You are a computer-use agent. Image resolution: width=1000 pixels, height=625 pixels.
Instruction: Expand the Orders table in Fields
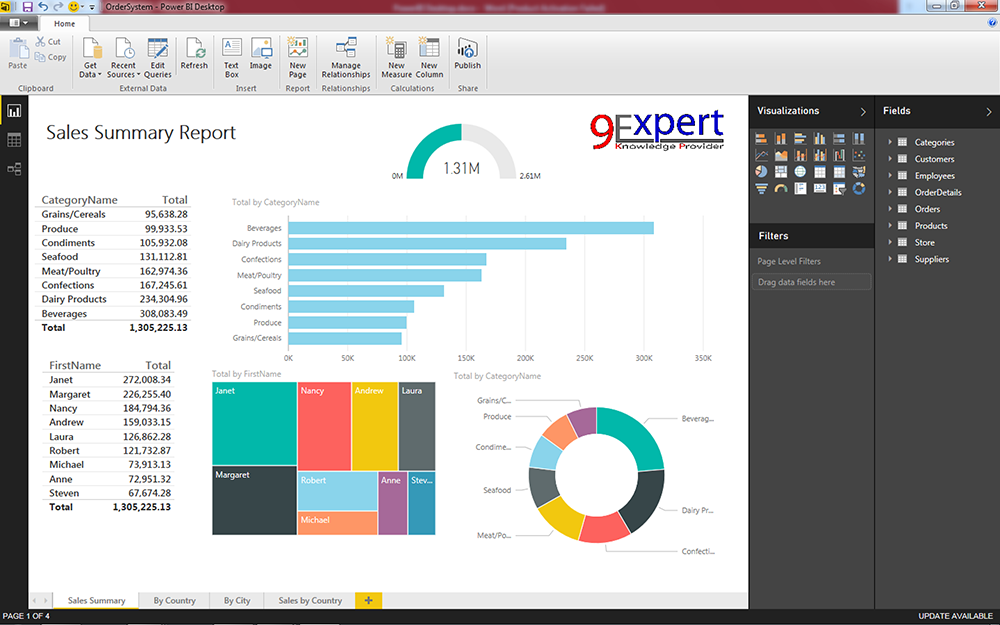click(890, 209)
